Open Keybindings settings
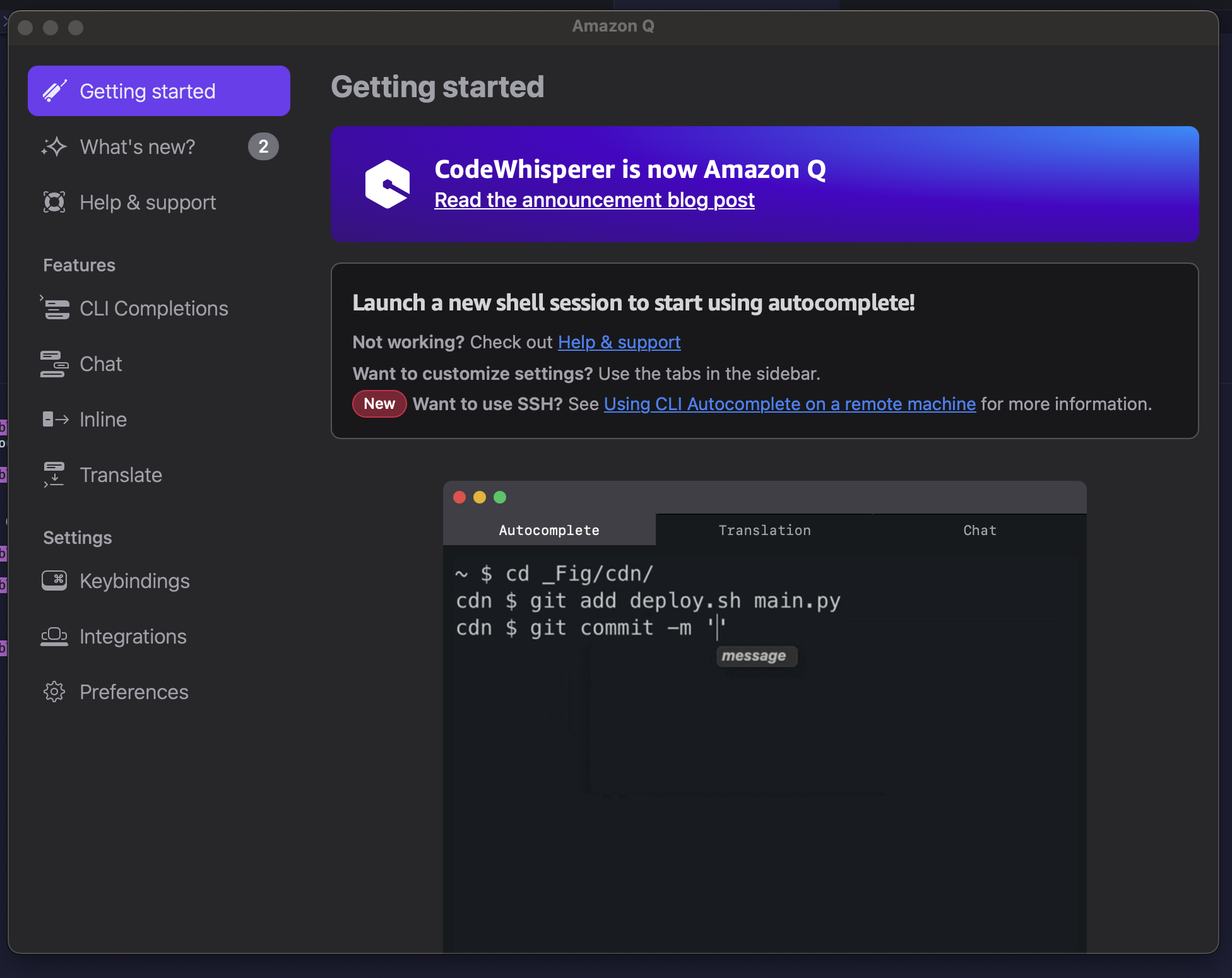Image resolution: width=1232 pixels, height=978 pixels. click(x=159, y=580)
